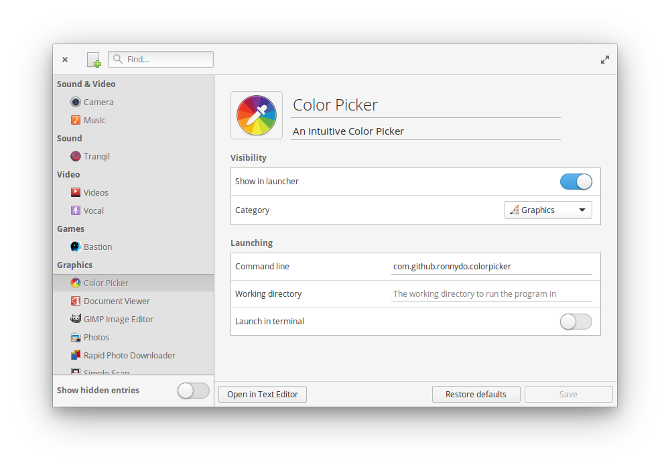The height and width of the screenshot is (469, 670).
Task: Click the Games category header
Action: tap(71, 229)
